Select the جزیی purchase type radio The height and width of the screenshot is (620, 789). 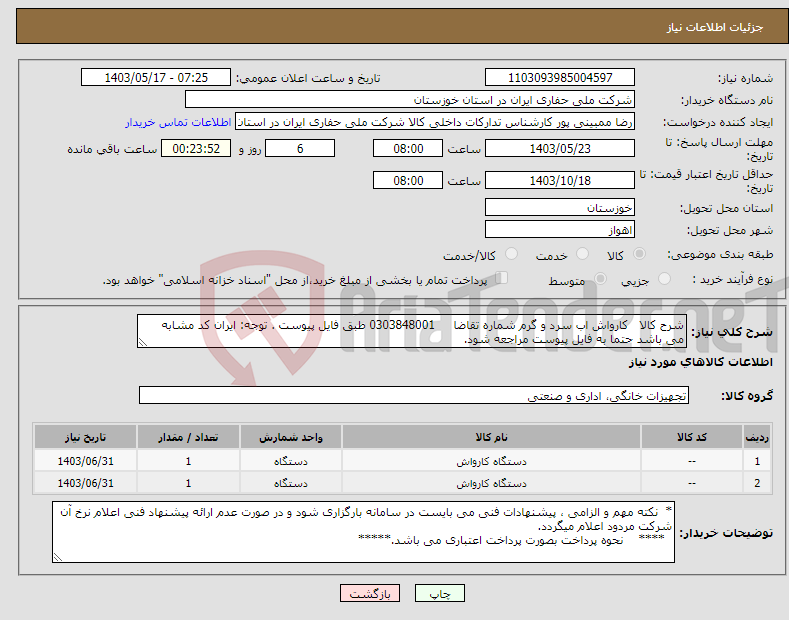664,278
